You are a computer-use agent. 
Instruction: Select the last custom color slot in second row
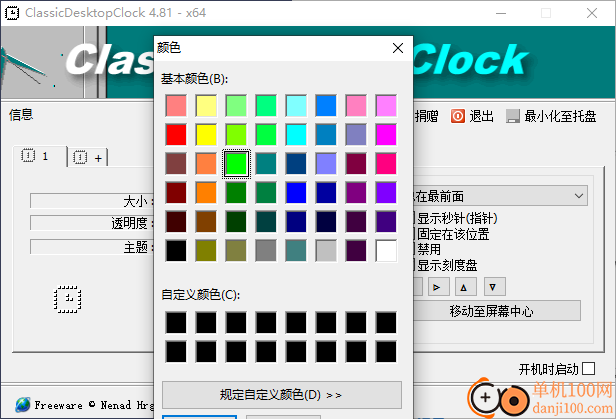[386, 351]
